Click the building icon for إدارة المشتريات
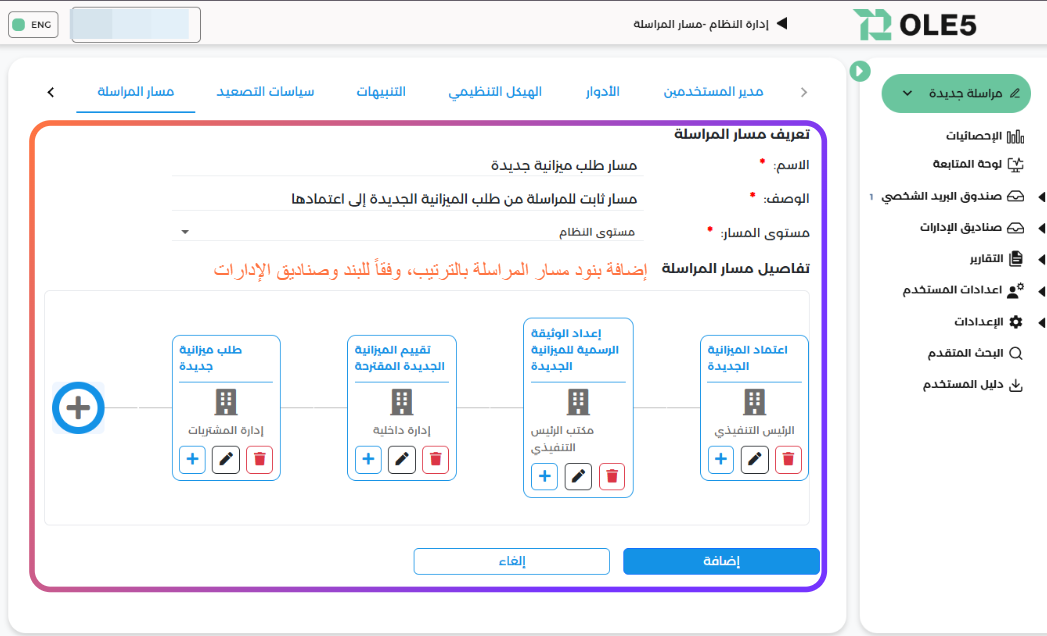Image resolution: width=1047 pixels, height=636 pixels. [x=226, y=402]
